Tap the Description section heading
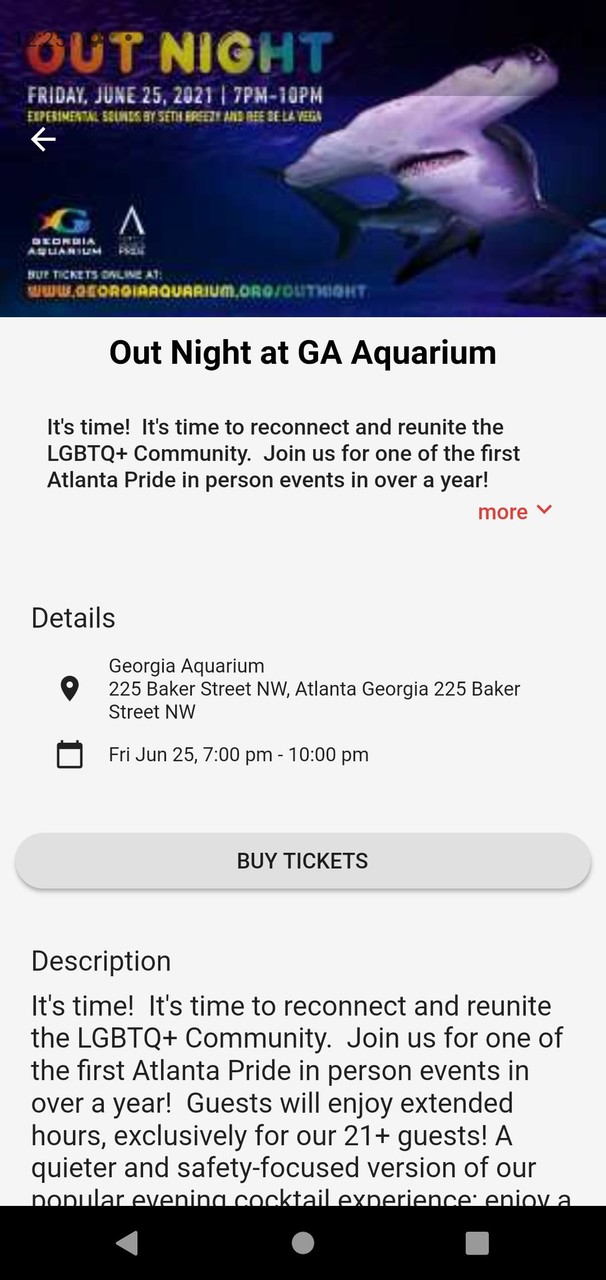Screen dimensions: 606x1280 click(100, 961)
